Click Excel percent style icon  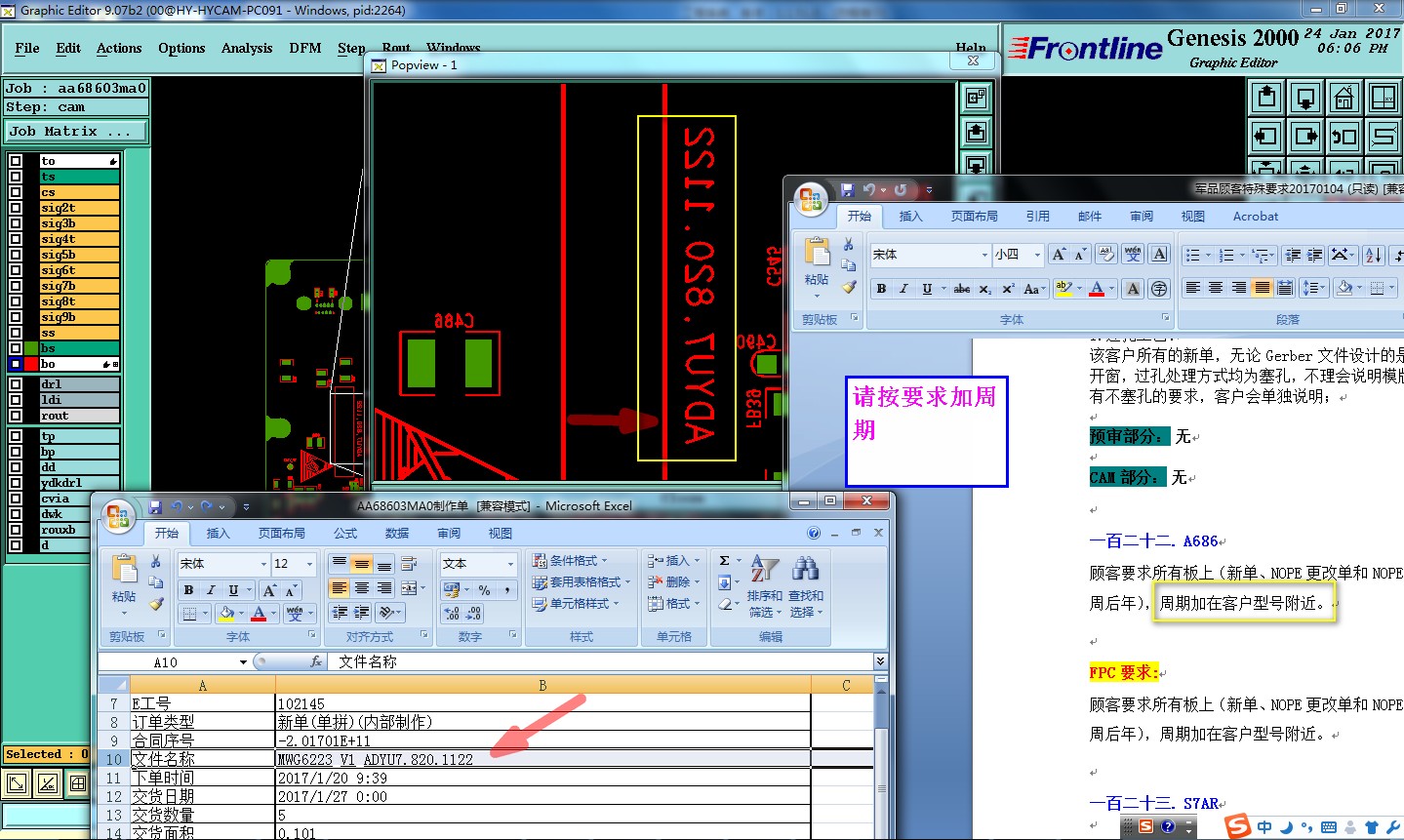[x=484, y=589]
